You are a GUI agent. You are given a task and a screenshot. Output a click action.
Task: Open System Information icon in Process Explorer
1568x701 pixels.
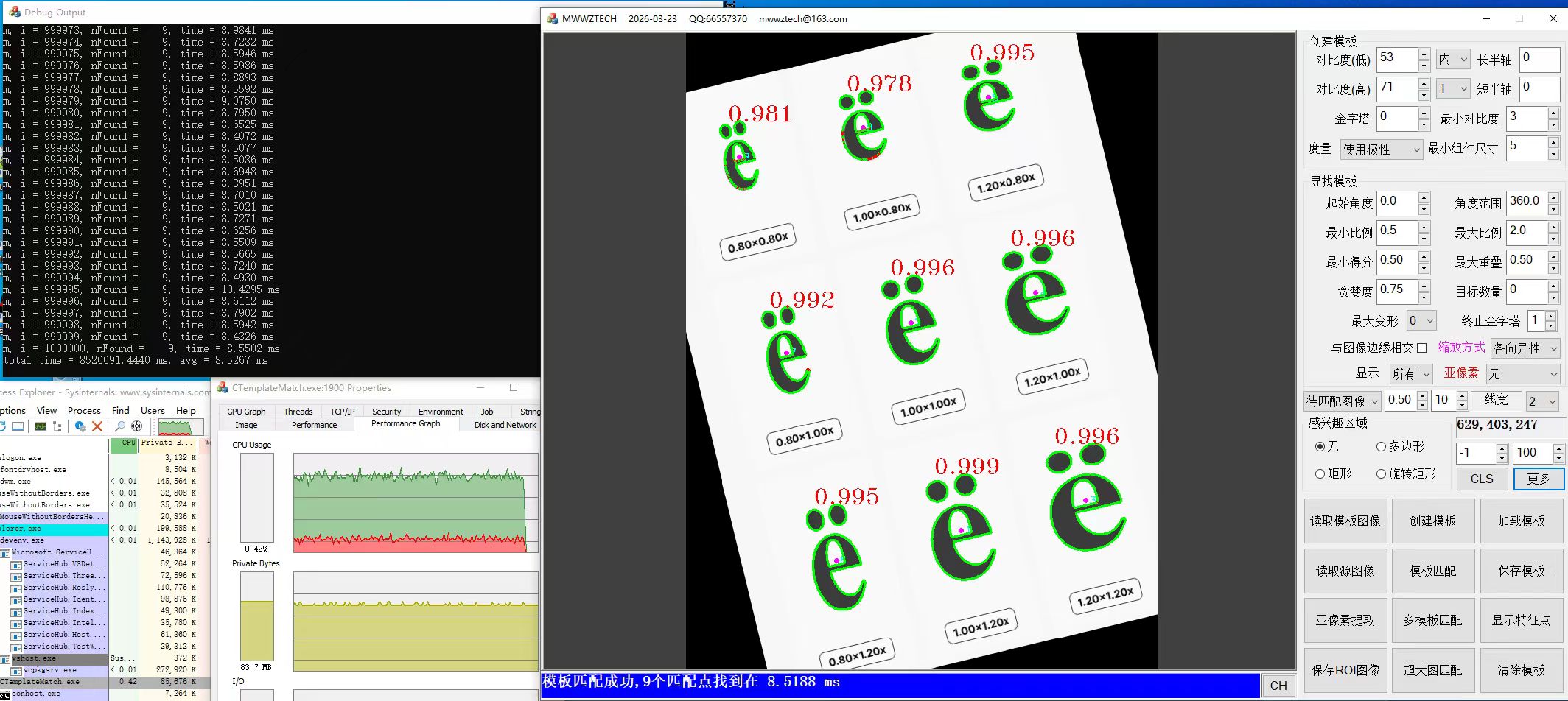coord(18,426)
